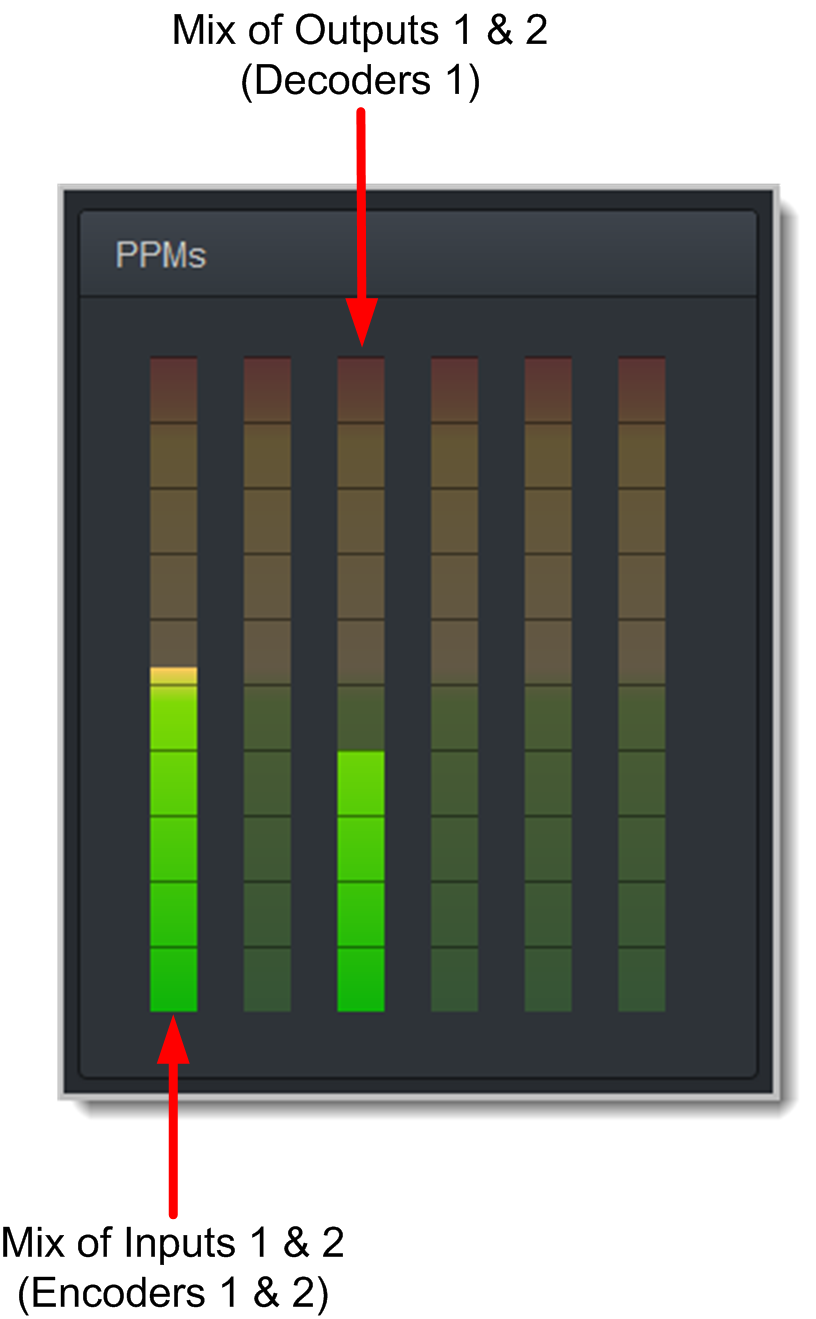Click the red clip segment atop sixth meter
The height and width of the screenshot is (1319, 816).
[641, 388]
